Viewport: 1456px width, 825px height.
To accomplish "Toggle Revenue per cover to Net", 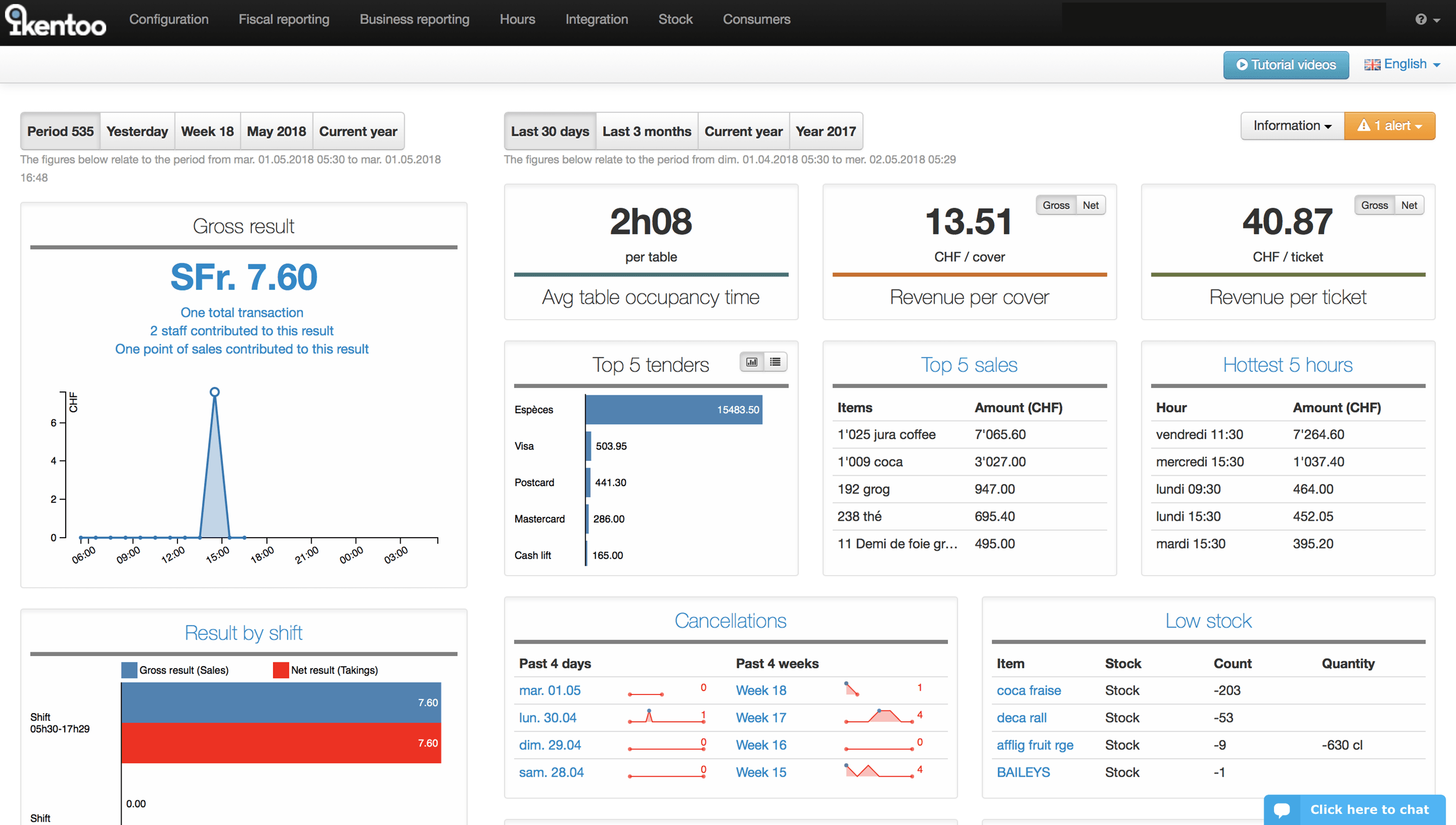I will pos(1090,205).
